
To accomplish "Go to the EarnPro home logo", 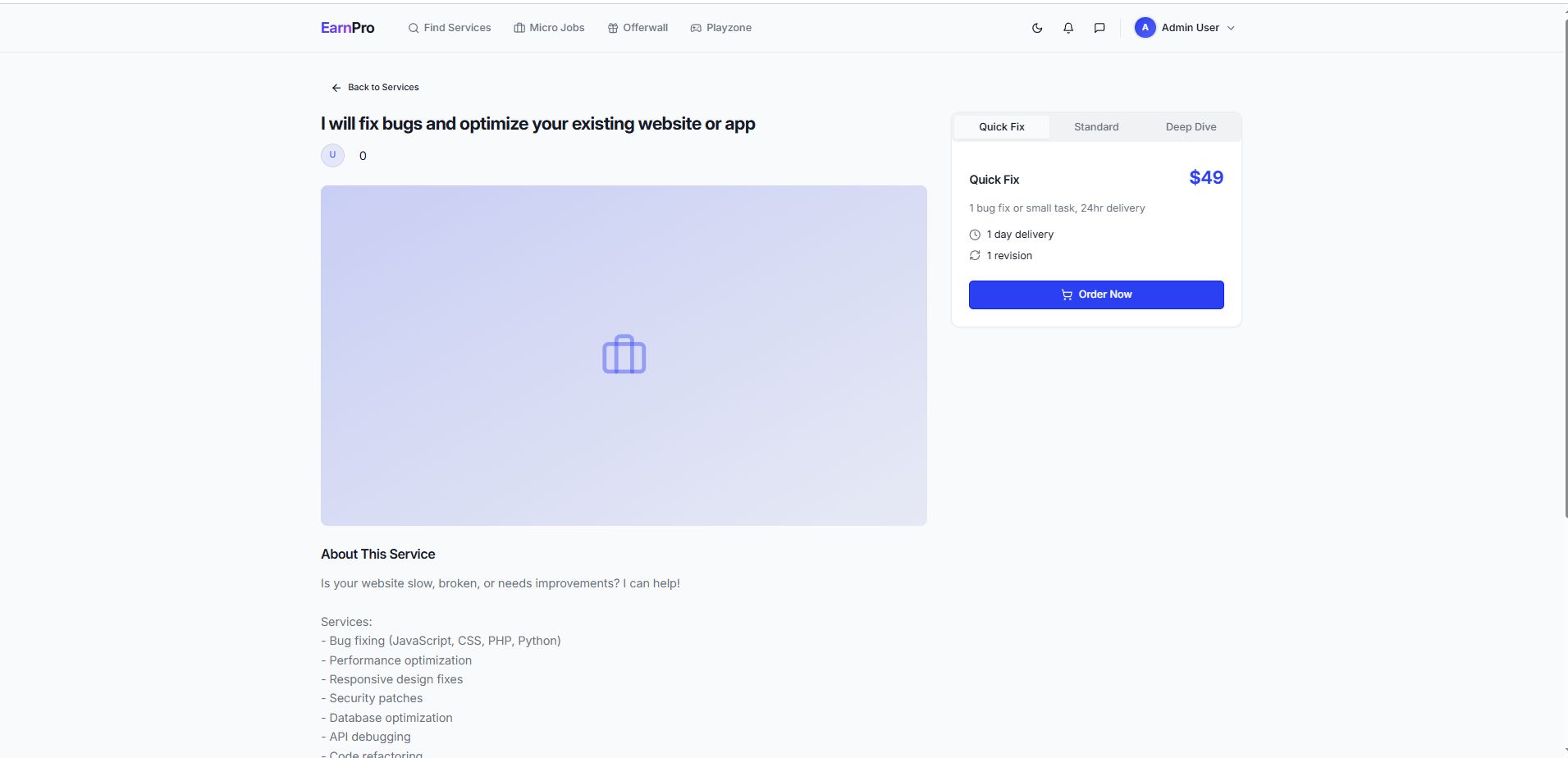I will pos(347,28).
